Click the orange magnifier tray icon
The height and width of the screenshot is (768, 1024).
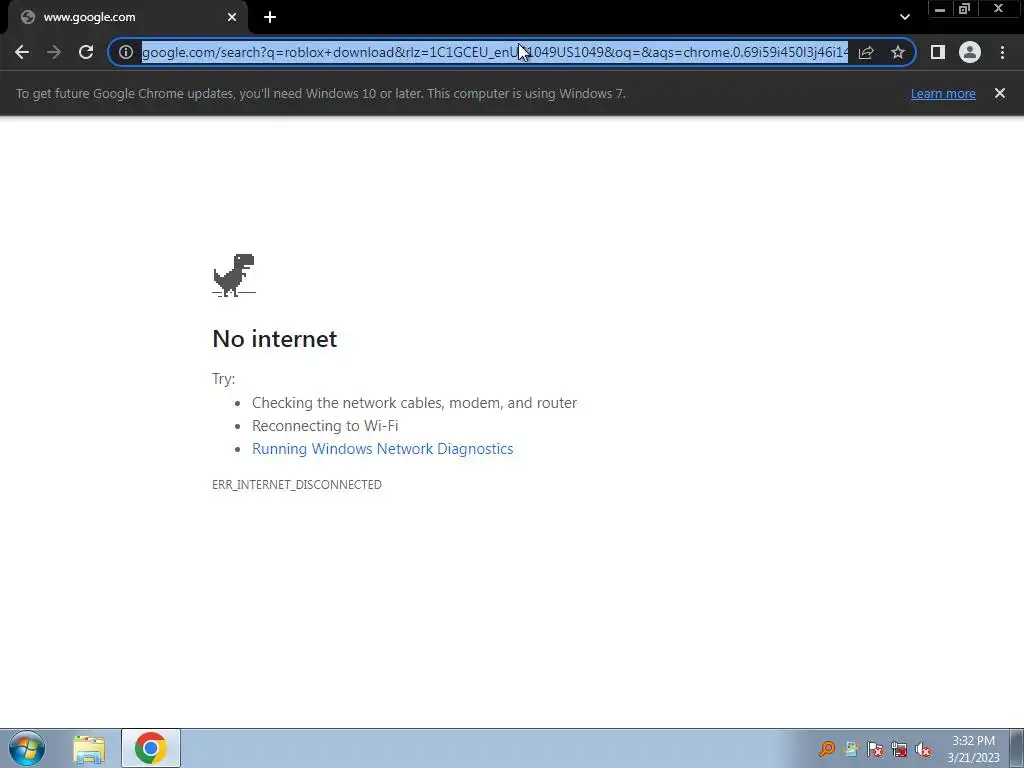tap(827, 748)
